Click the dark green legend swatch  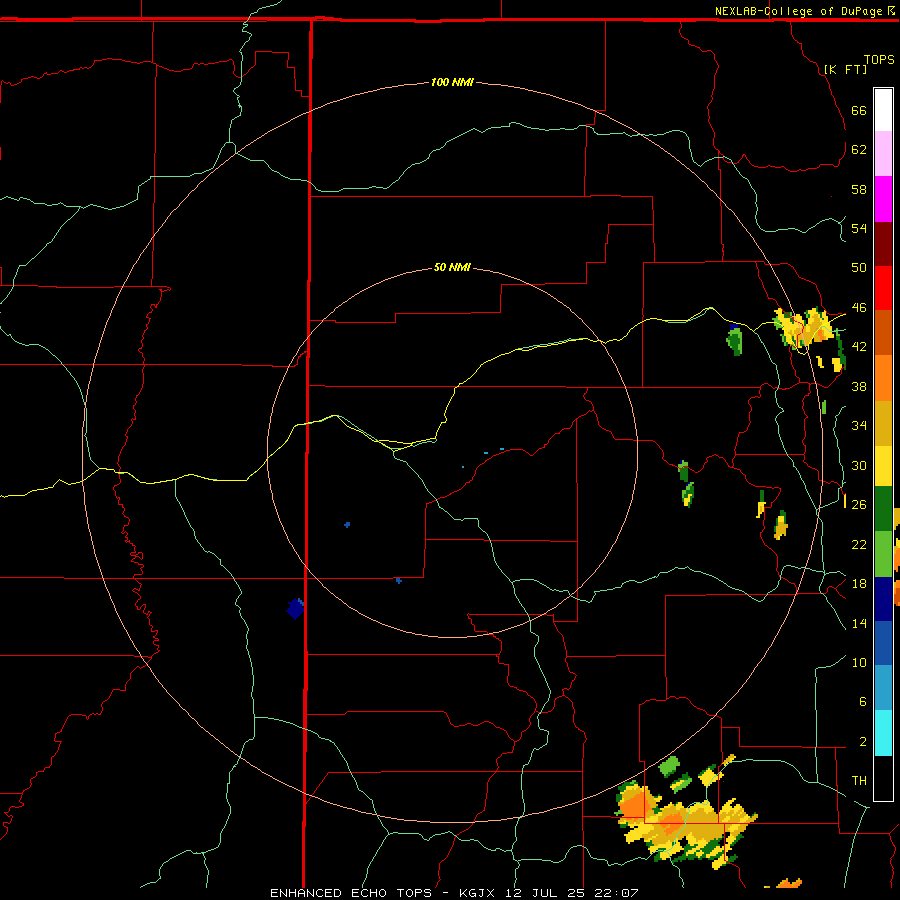(x=883, y=509)
